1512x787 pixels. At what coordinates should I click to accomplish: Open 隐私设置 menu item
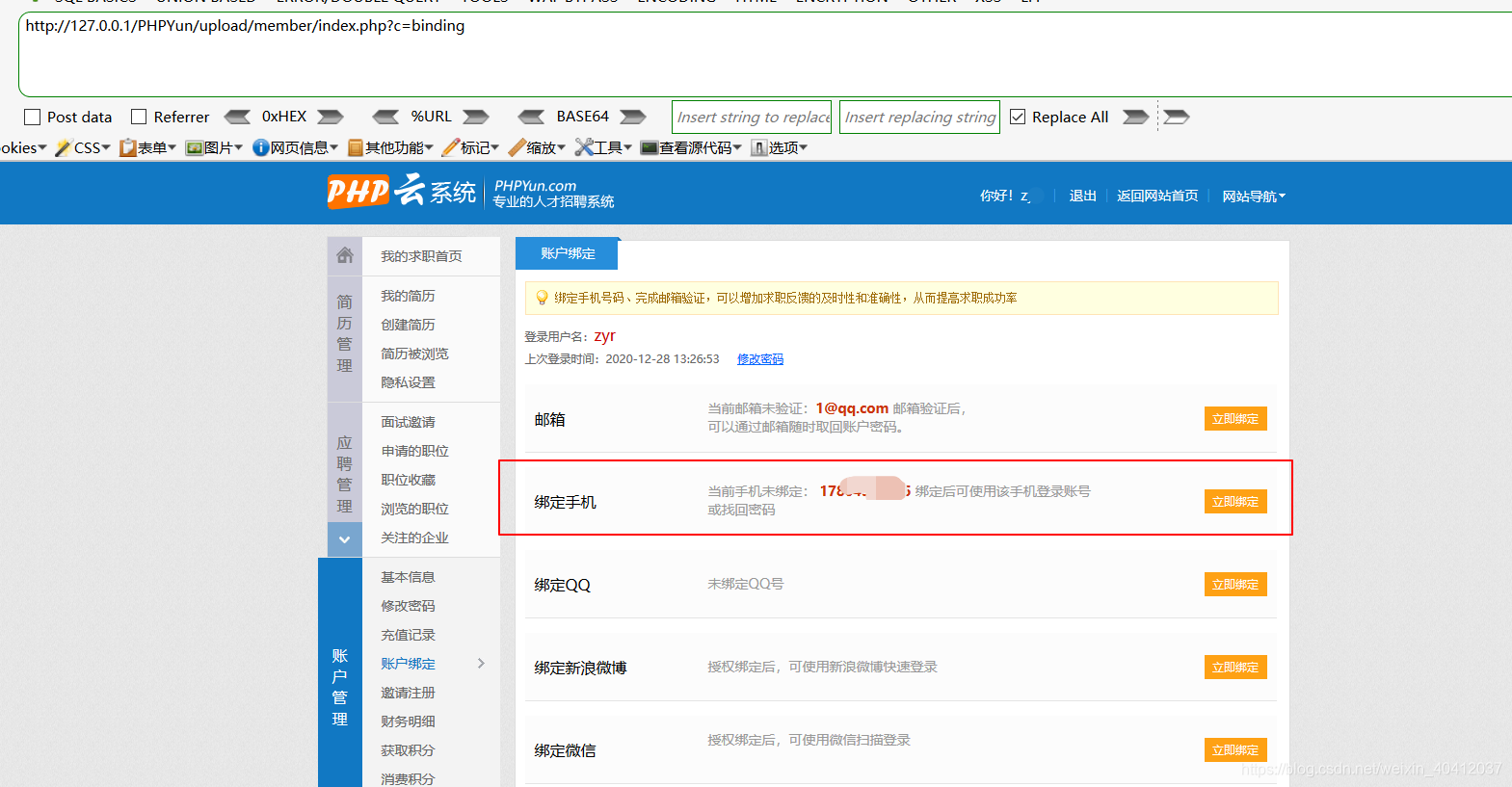coord(408,382)
